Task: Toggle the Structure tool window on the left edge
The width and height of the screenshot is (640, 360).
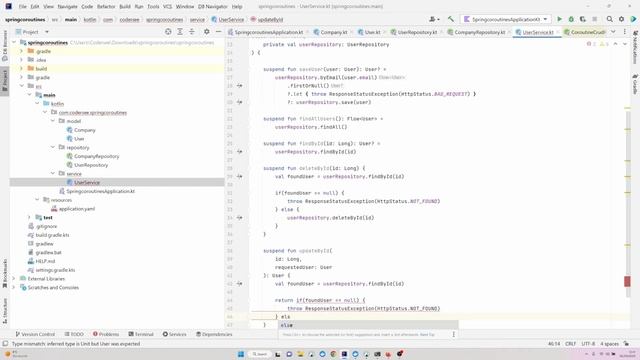Action: click(5, 311)
